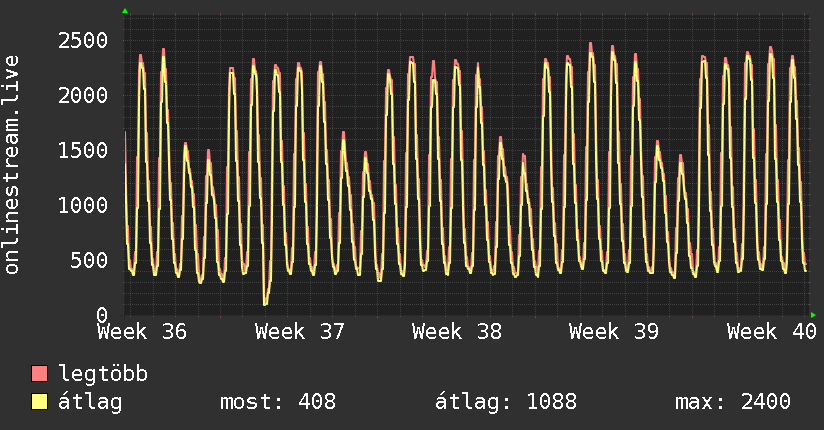Select the 'most: 408' current value

pos(277,402)
